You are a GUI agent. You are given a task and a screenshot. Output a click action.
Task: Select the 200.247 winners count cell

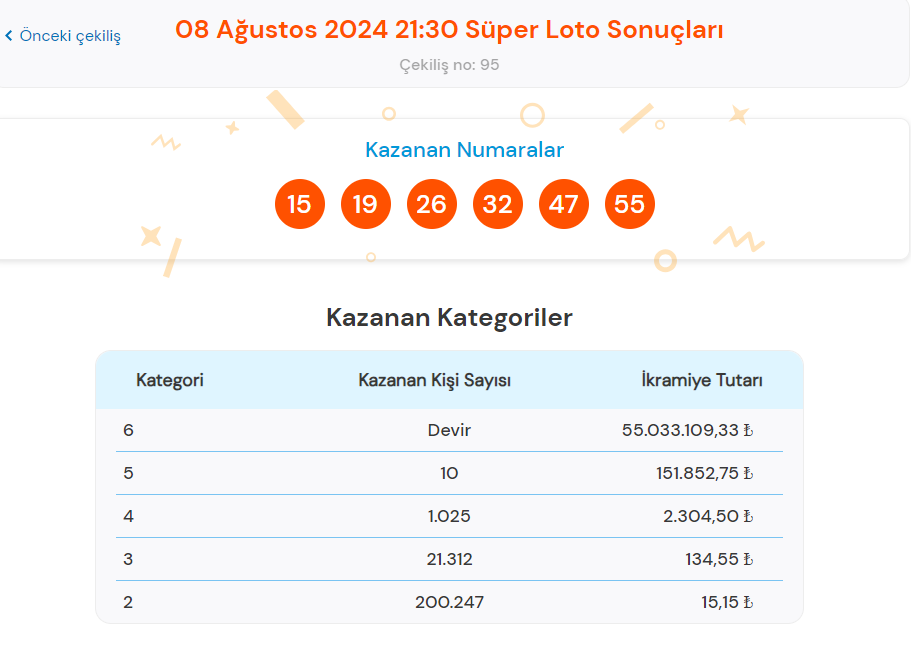pyautogui.click(x=449, y=602)
